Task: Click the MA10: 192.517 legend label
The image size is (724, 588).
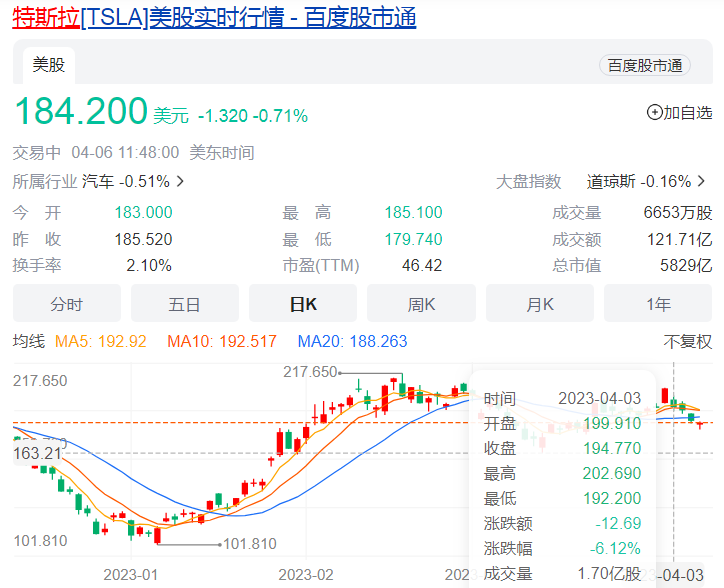Action: coord(222,341)
